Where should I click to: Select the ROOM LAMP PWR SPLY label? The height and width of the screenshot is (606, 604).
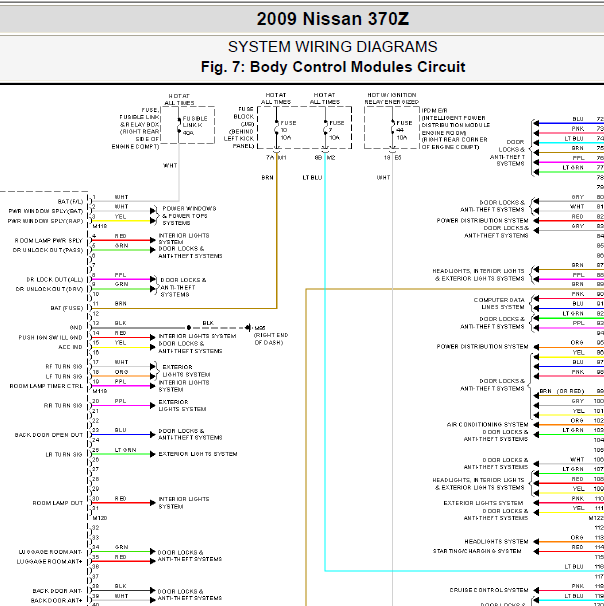(x=49, y=240)
